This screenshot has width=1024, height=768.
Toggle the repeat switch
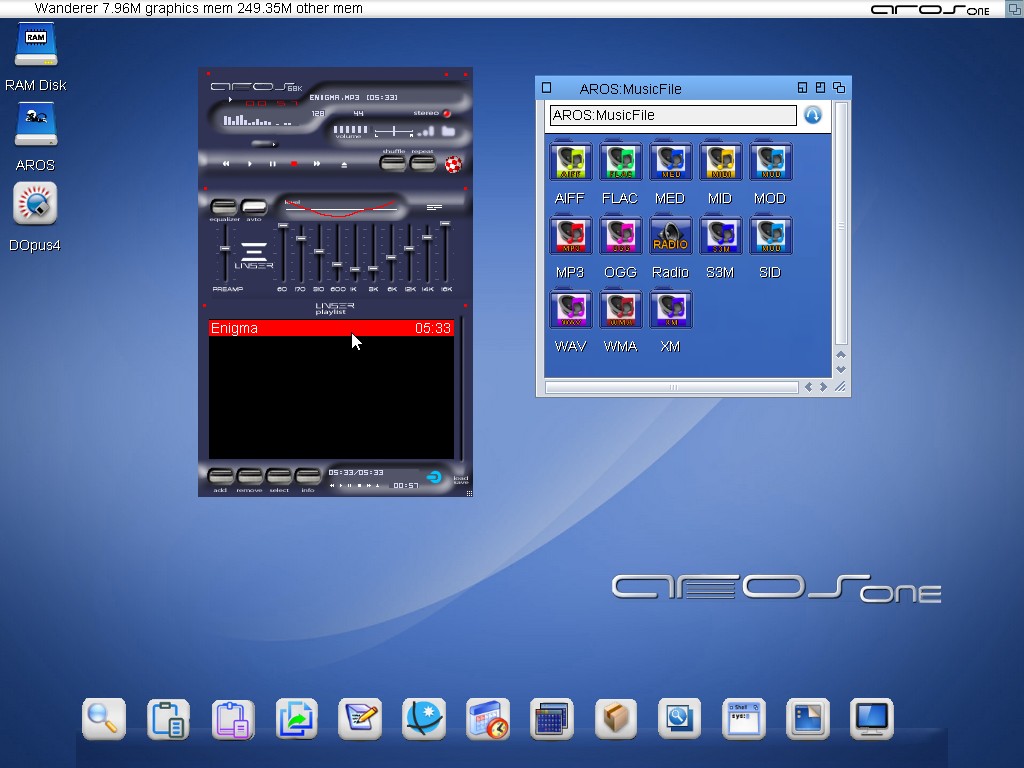tap(423, 162)
